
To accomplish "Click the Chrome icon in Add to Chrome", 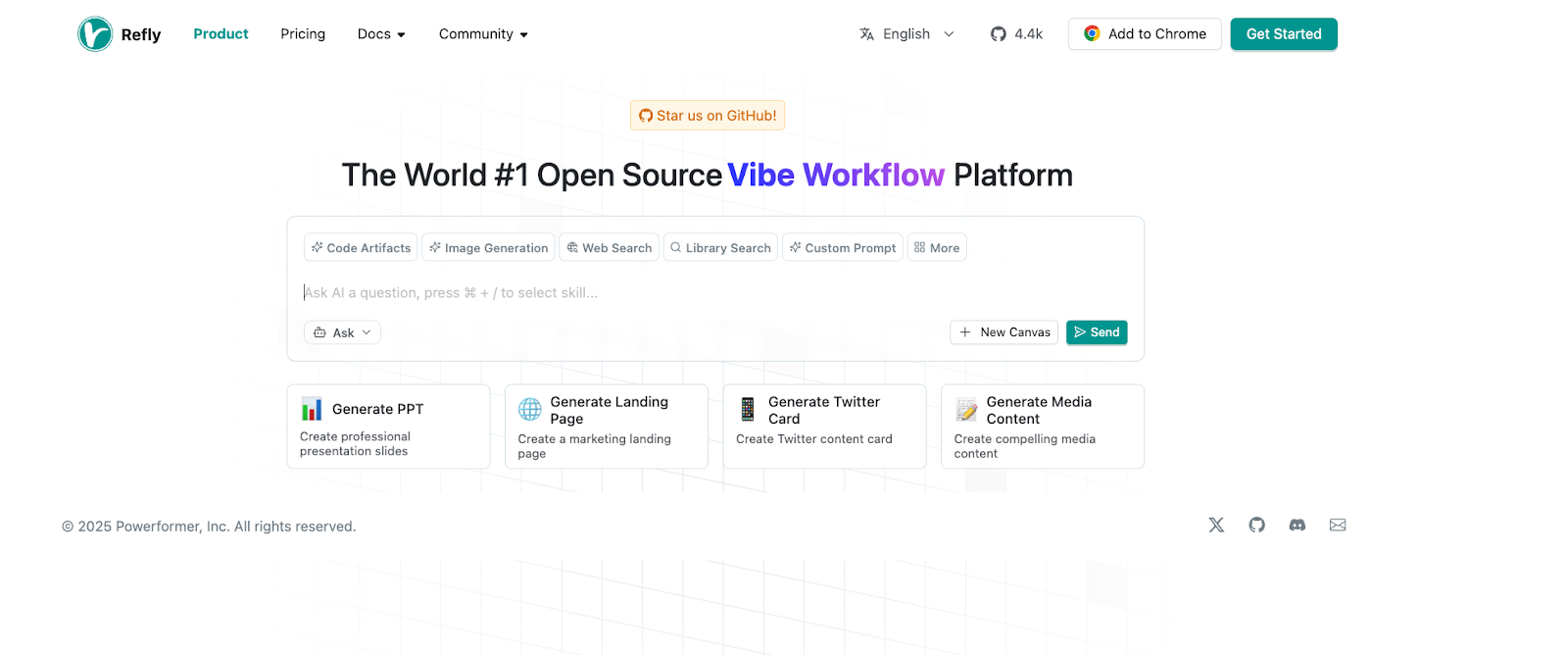I will (1092, 33).
